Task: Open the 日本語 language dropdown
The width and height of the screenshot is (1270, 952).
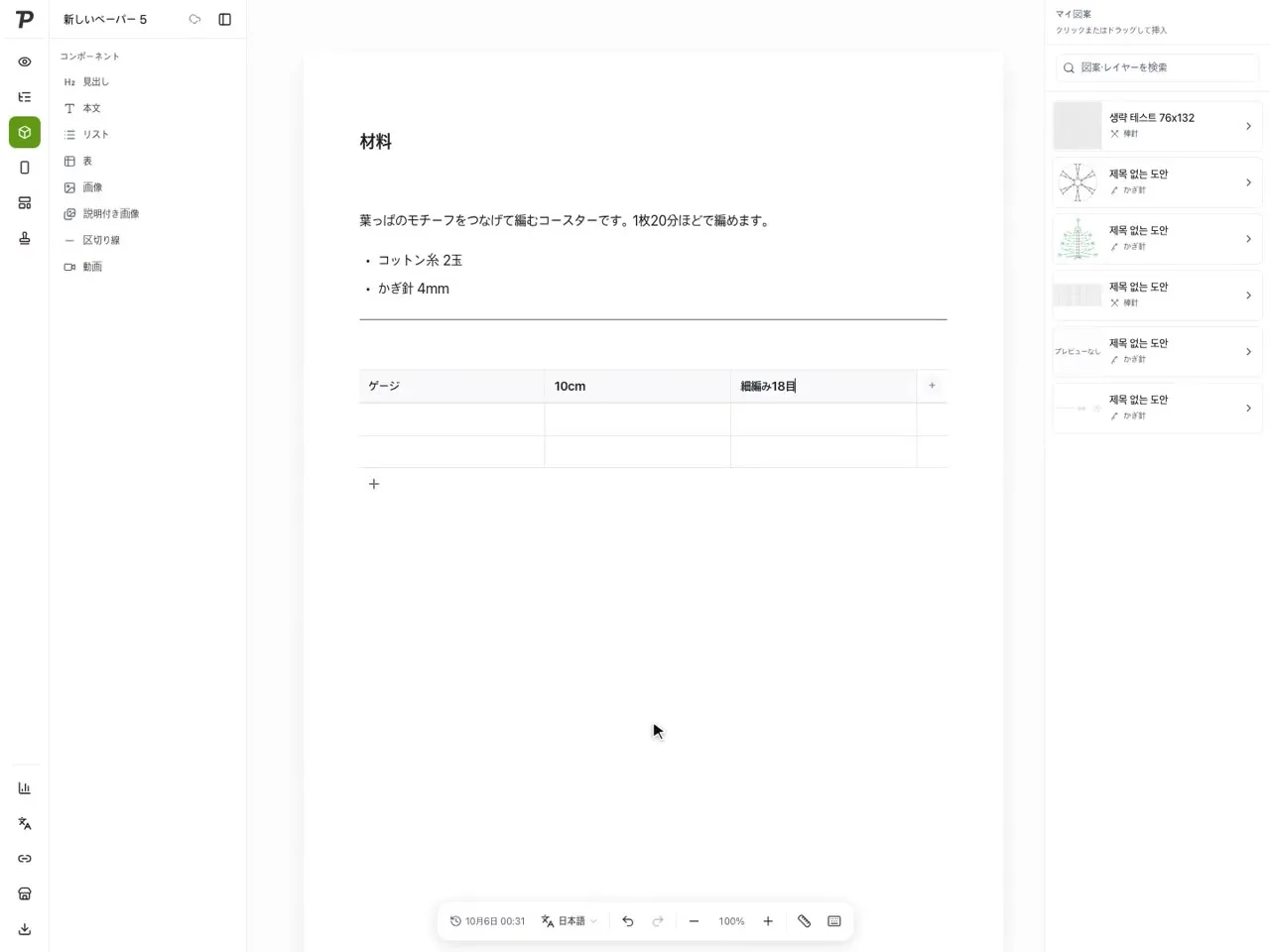Action: (x=570, y=921)
